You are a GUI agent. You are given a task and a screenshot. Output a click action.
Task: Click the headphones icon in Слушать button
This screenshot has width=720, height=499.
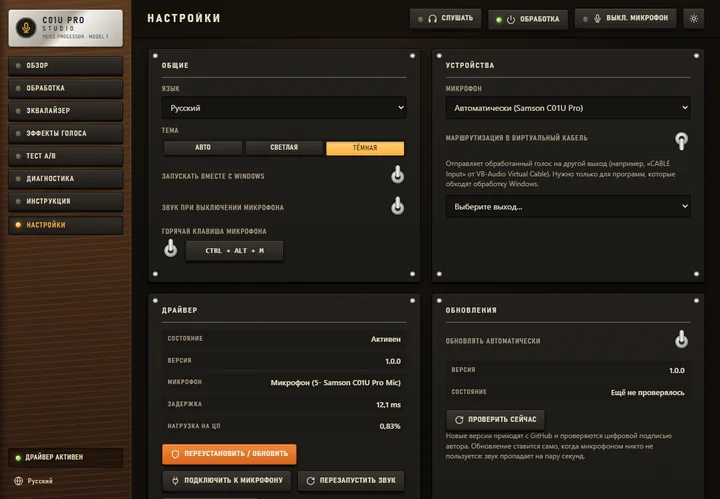click(432, 19)
